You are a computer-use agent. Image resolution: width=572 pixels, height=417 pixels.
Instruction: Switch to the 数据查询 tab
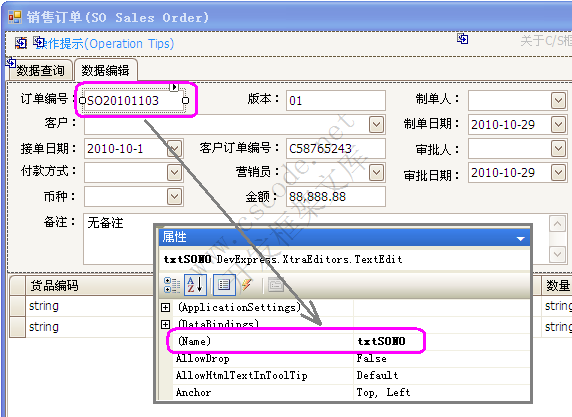pyautogui.click(x=40, y=70)
